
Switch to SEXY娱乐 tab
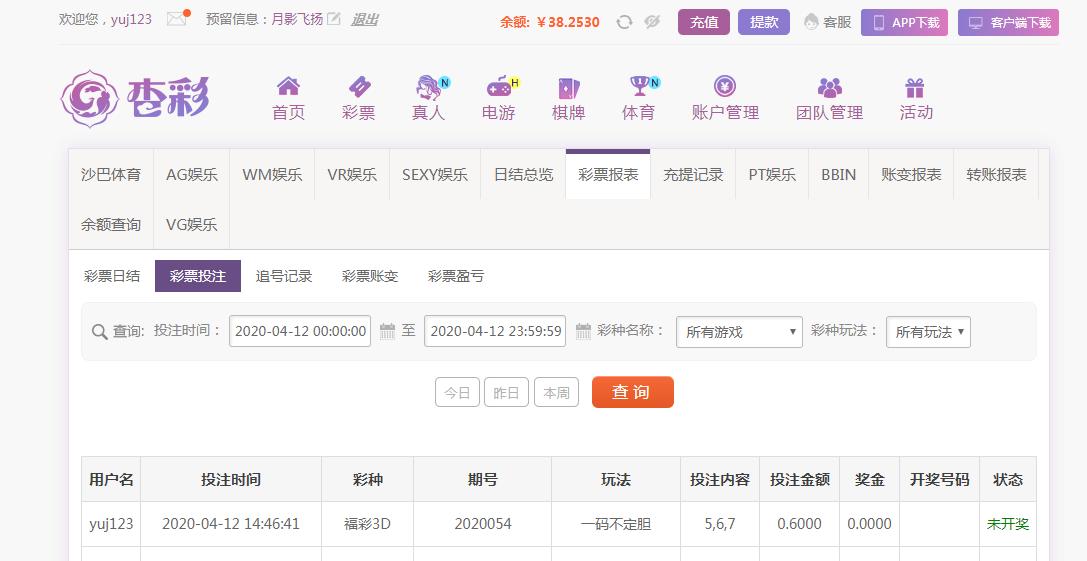click(x=435, y=175)
